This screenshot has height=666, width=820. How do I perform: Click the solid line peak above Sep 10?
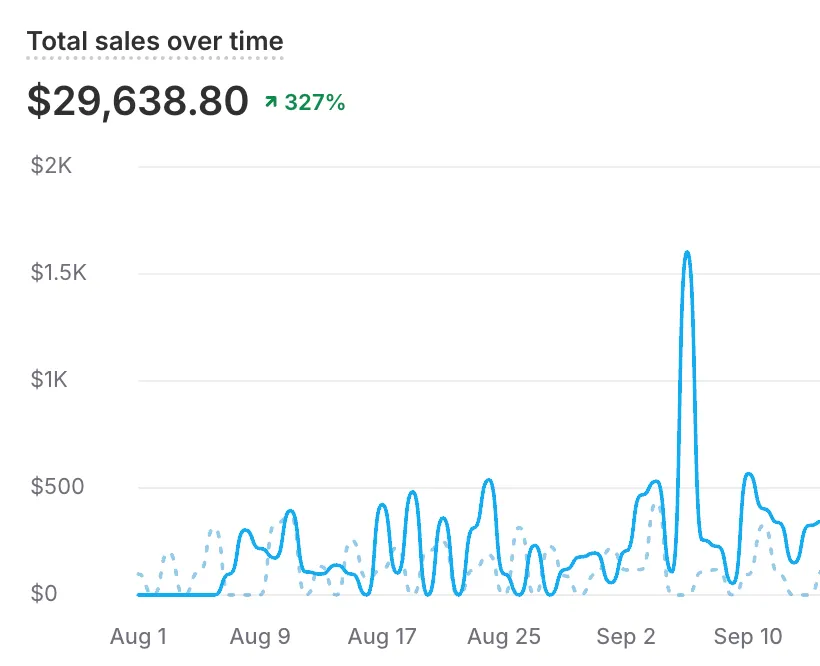748,474
